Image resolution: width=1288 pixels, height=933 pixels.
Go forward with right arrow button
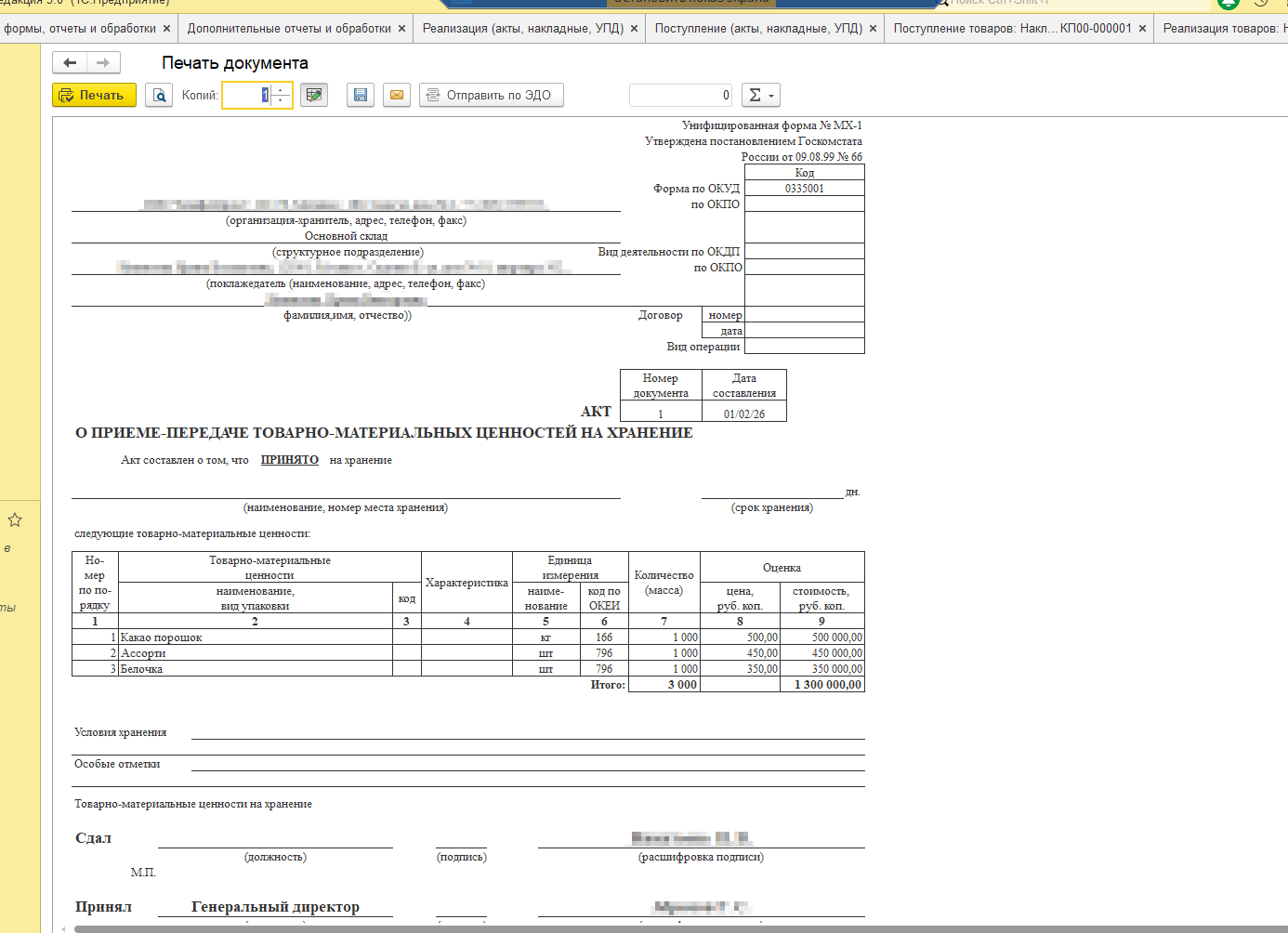tap(103, 62)
